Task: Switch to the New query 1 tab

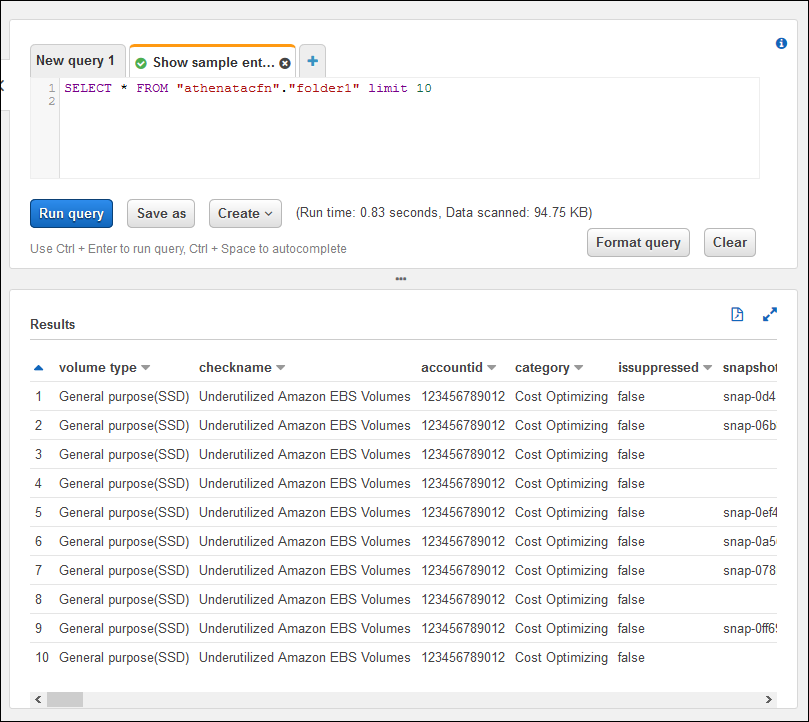Action: click(x=77, y=61)
